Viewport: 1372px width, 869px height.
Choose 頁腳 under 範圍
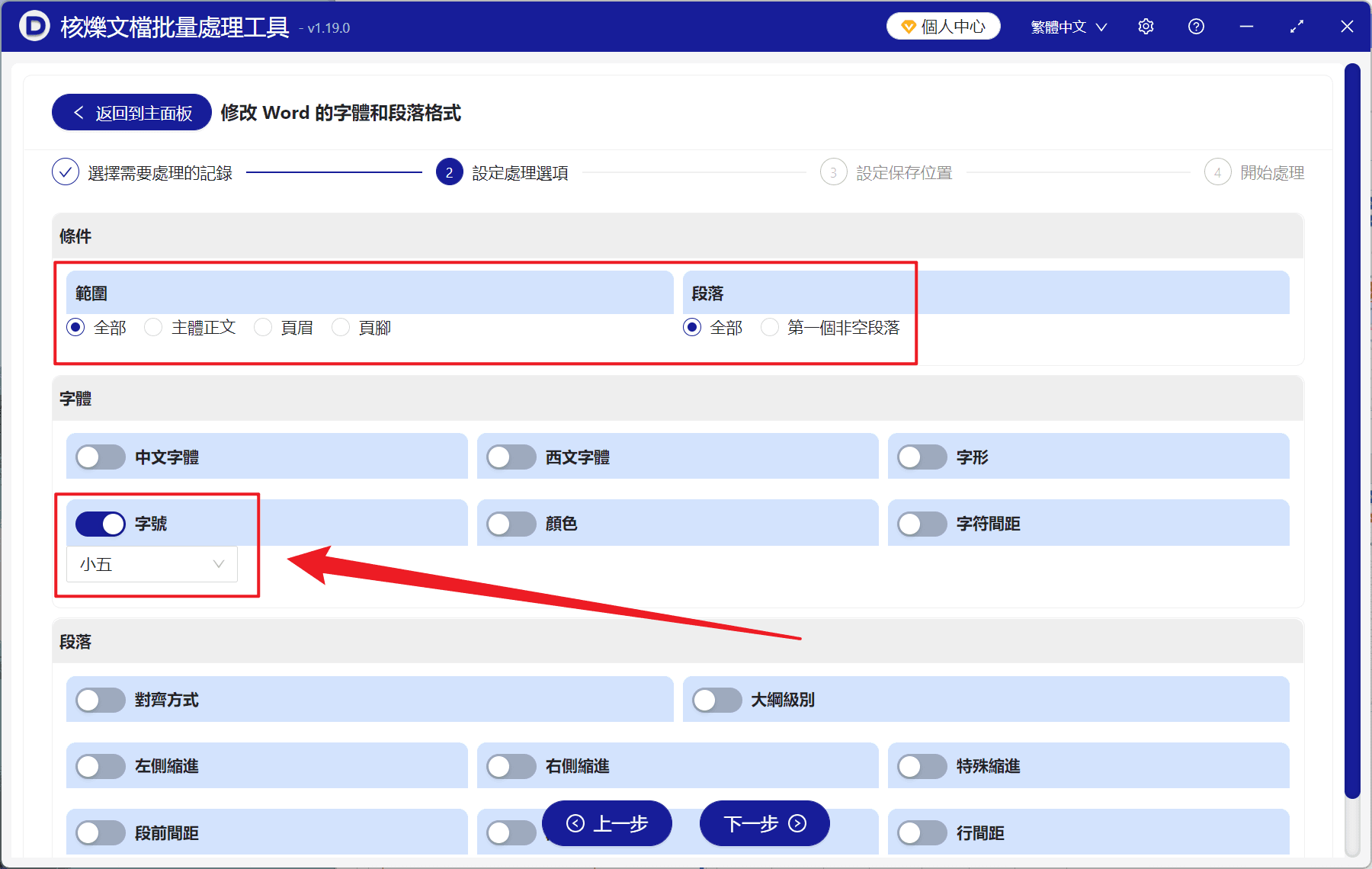pos(340,327)
